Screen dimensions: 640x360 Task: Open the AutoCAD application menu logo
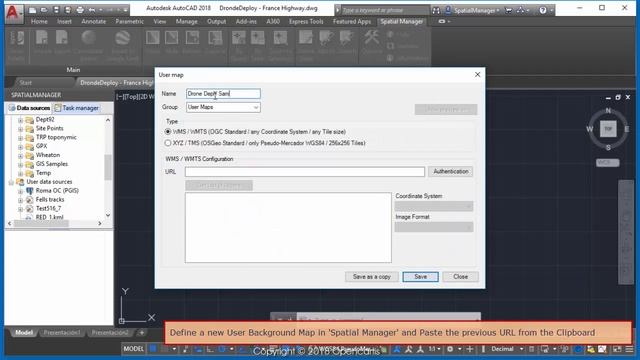pyautogui.click(x=13, y=13)
